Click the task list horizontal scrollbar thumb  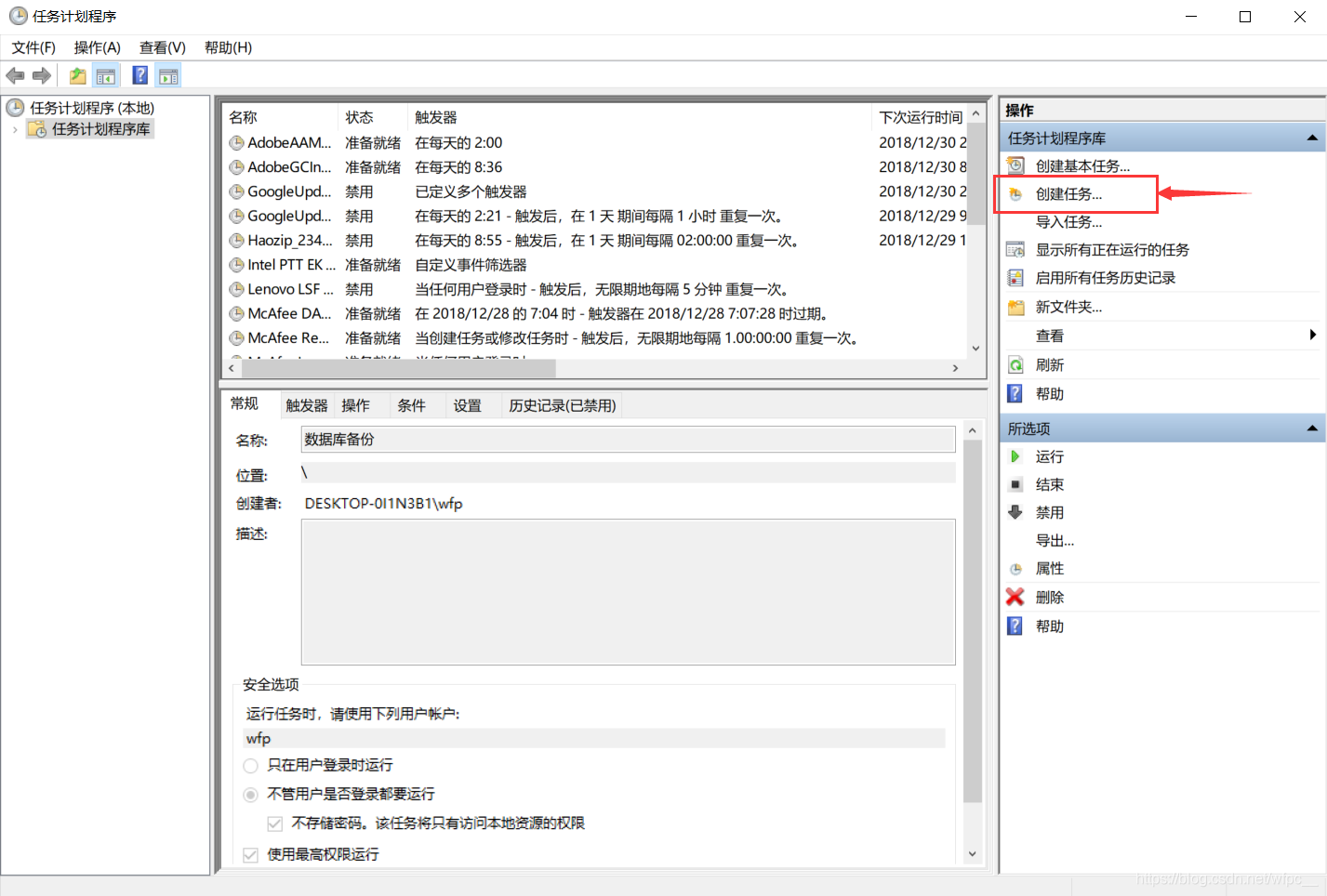[398, 369]
